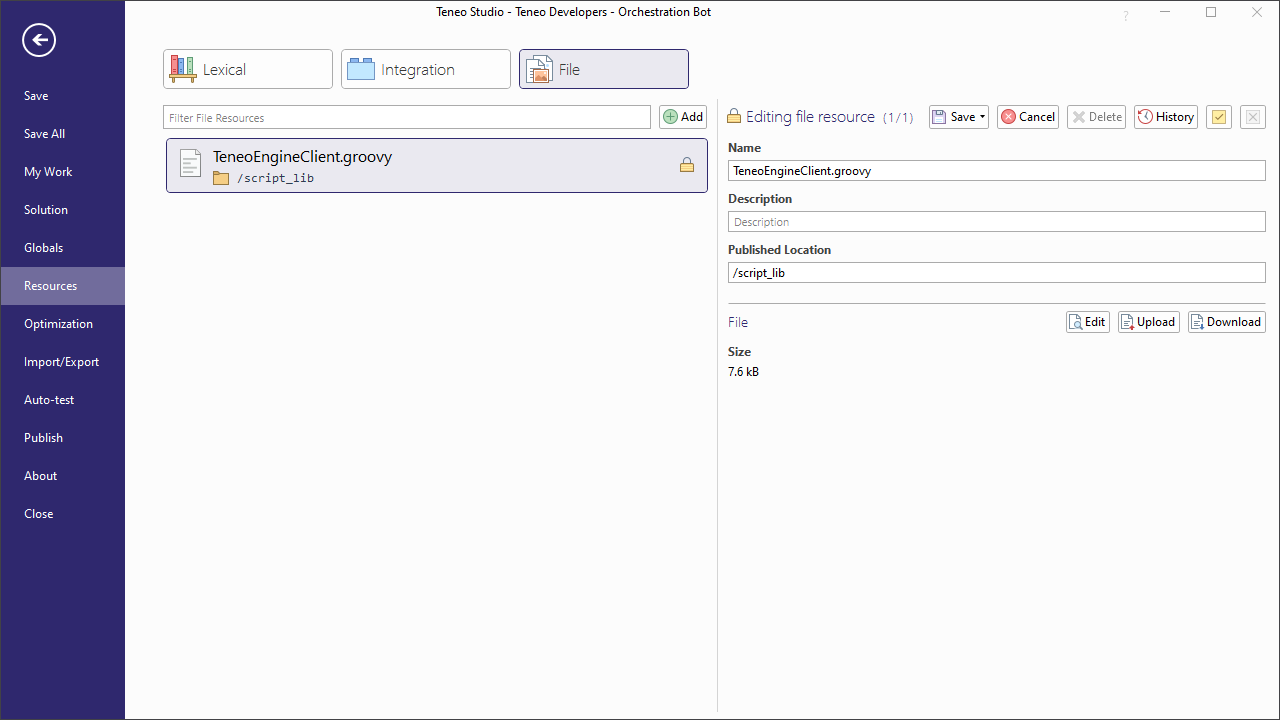Click the grey X icon beside checkmark
Screen dimensions: 1280x720
coord(1253,117)
